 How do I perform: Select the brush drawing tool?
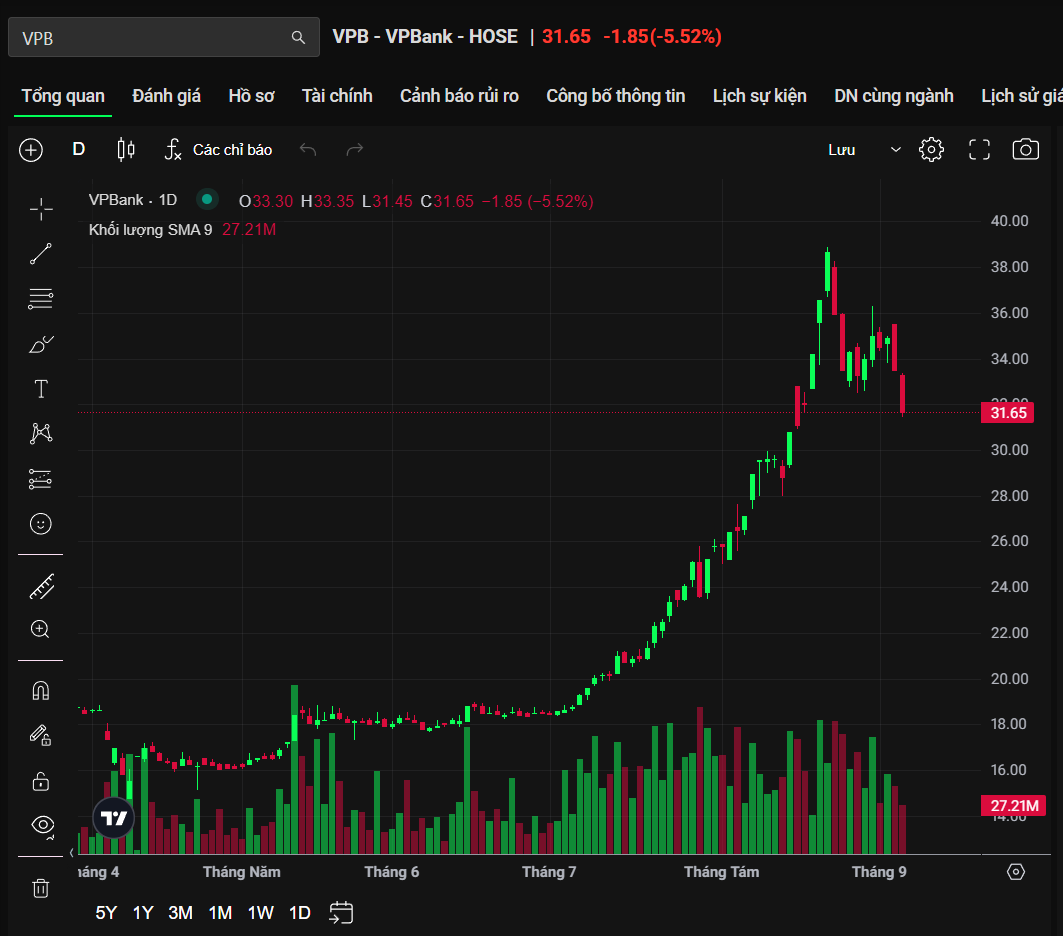41,344
